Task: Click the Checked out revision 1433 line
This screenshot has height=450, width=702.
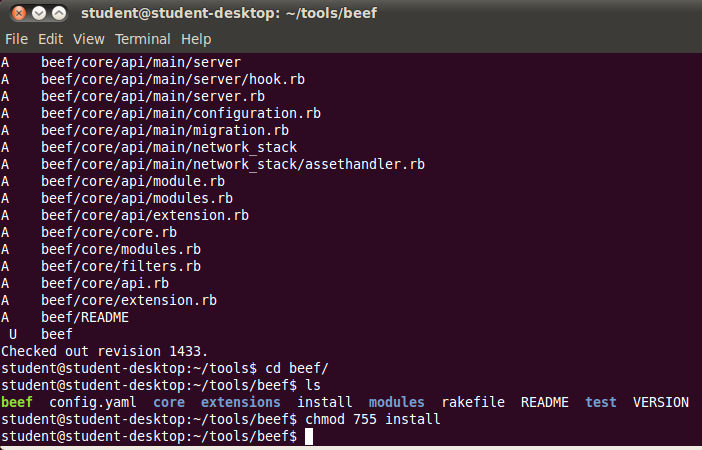Action: pos(104,351)
